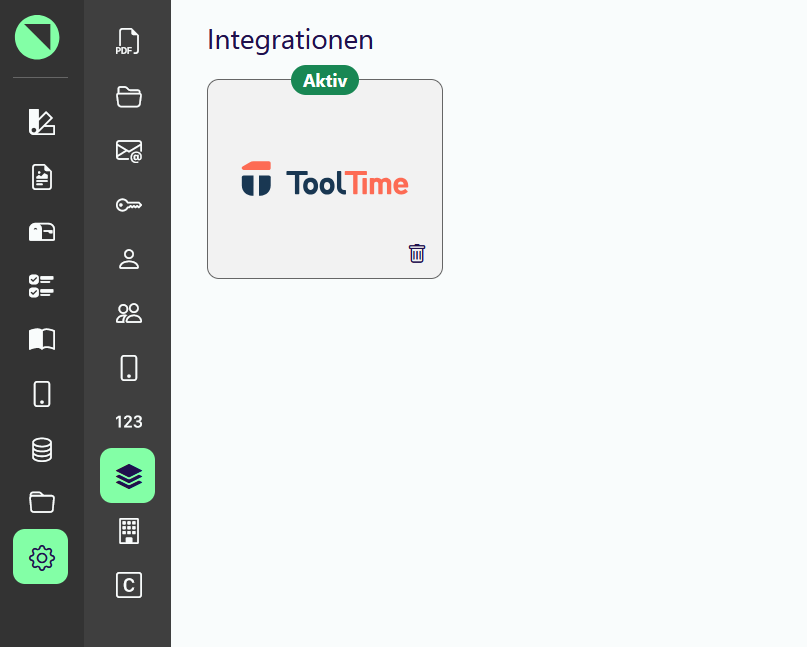Click the green Aktiv status badge
The image size is (807, 647).
point(325,80)
